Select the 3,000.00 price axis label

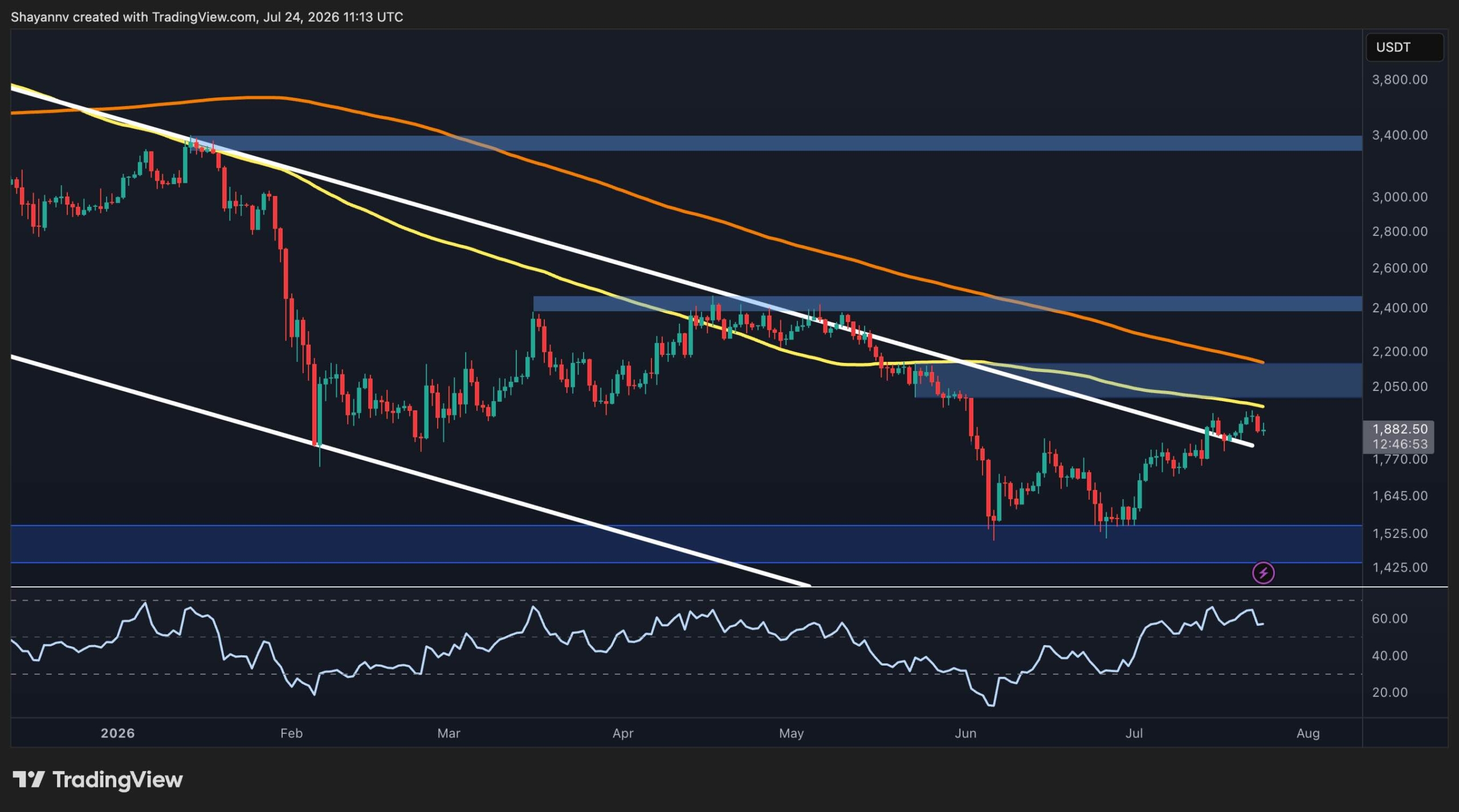(x=1400, y=197)
